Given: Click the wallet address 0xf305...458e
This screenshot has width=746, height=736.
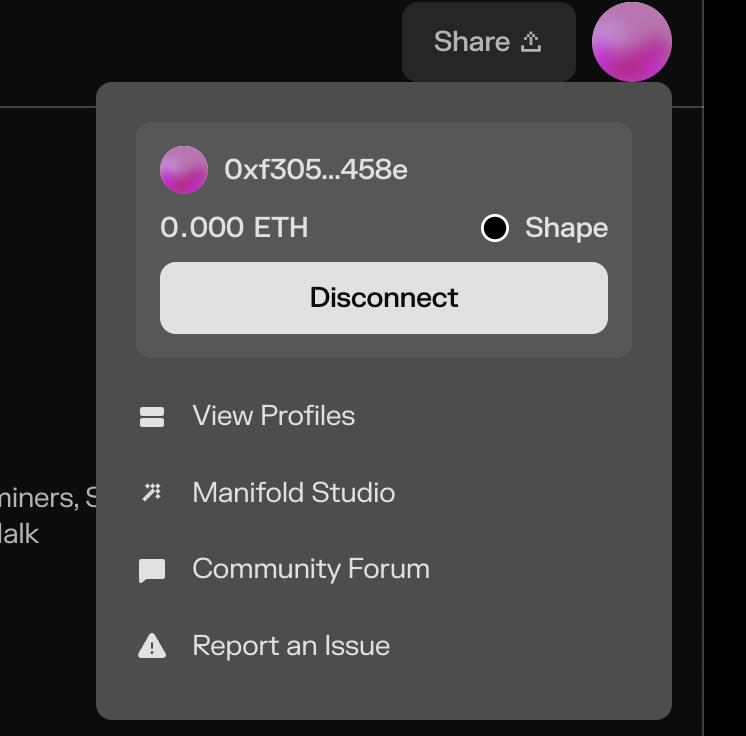Looking at the screenshot, I should pyautogui.click(x=316, y=170).
